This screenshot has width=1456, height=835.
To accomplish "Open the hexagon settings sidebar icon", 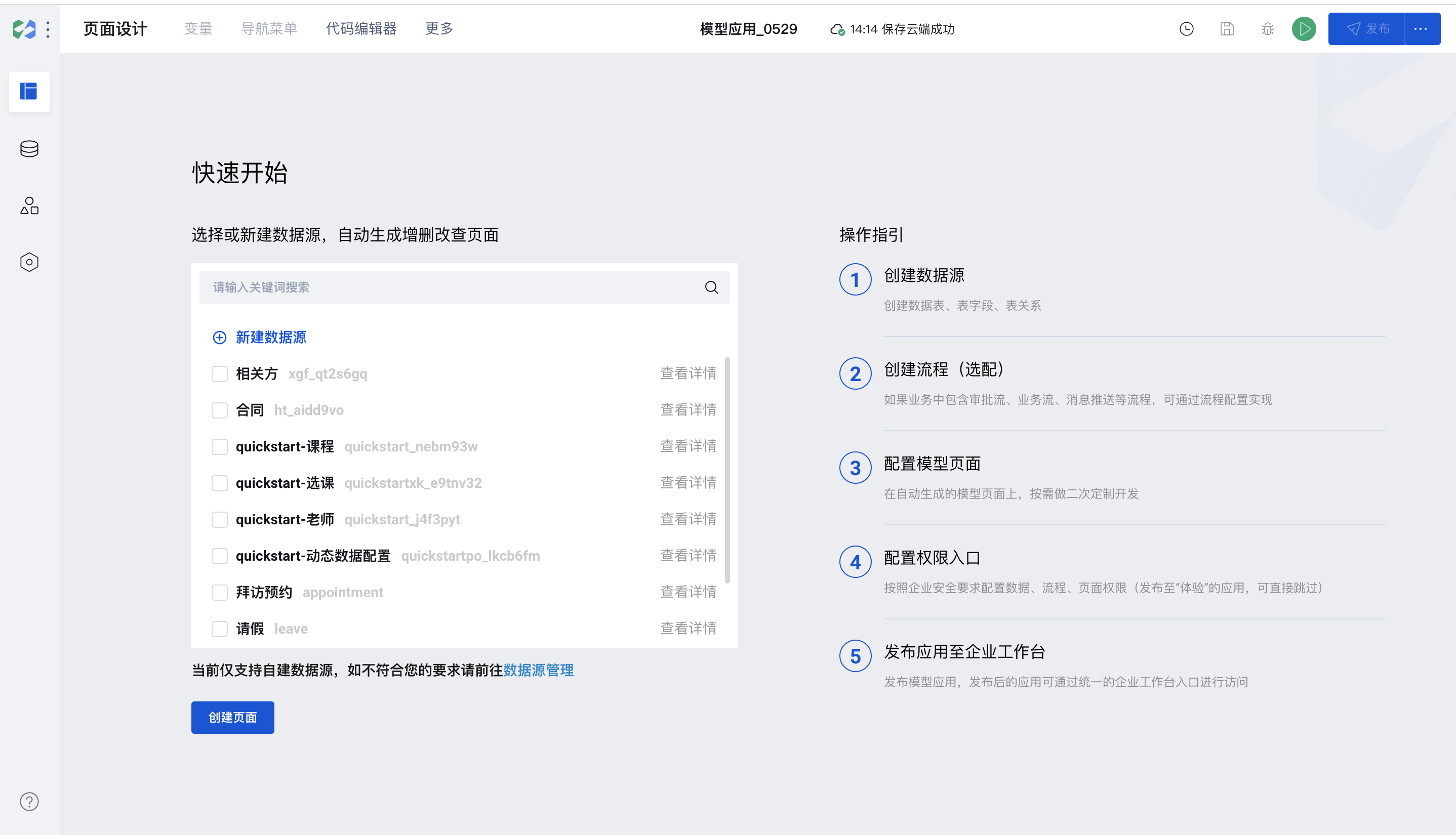I will [x=29, y=262].
